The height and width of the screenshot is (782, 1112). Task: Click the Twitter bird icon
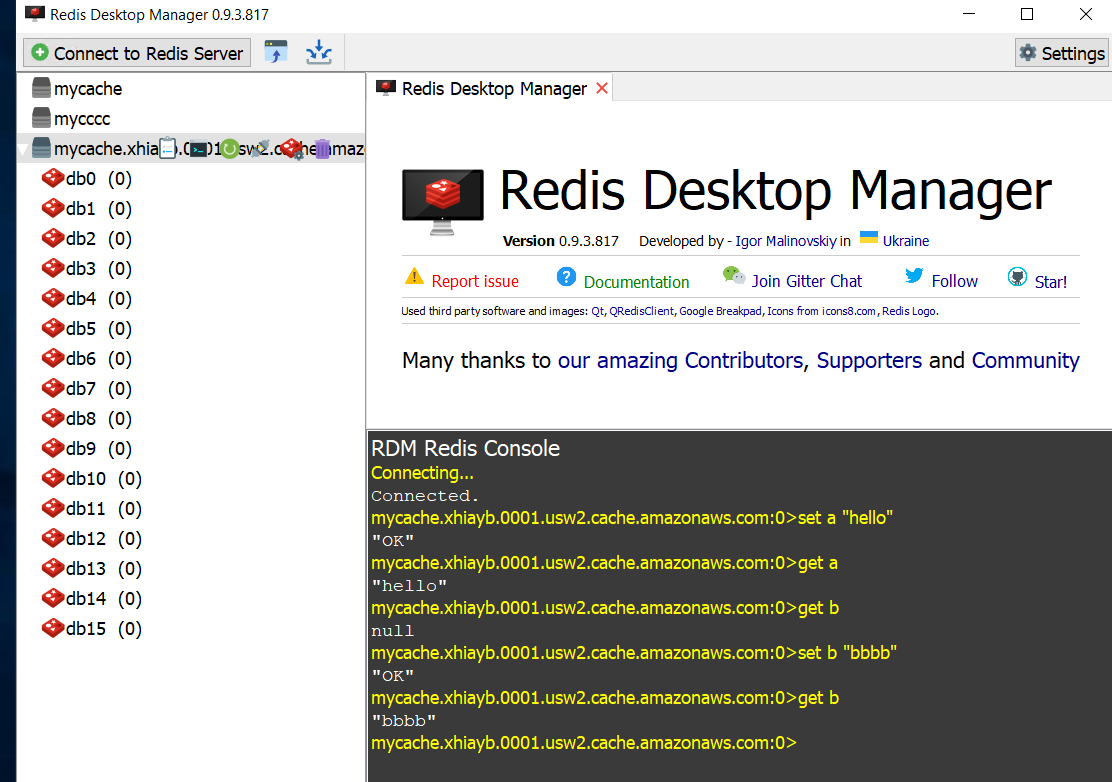pyautogui.click(x=914, y=275)
